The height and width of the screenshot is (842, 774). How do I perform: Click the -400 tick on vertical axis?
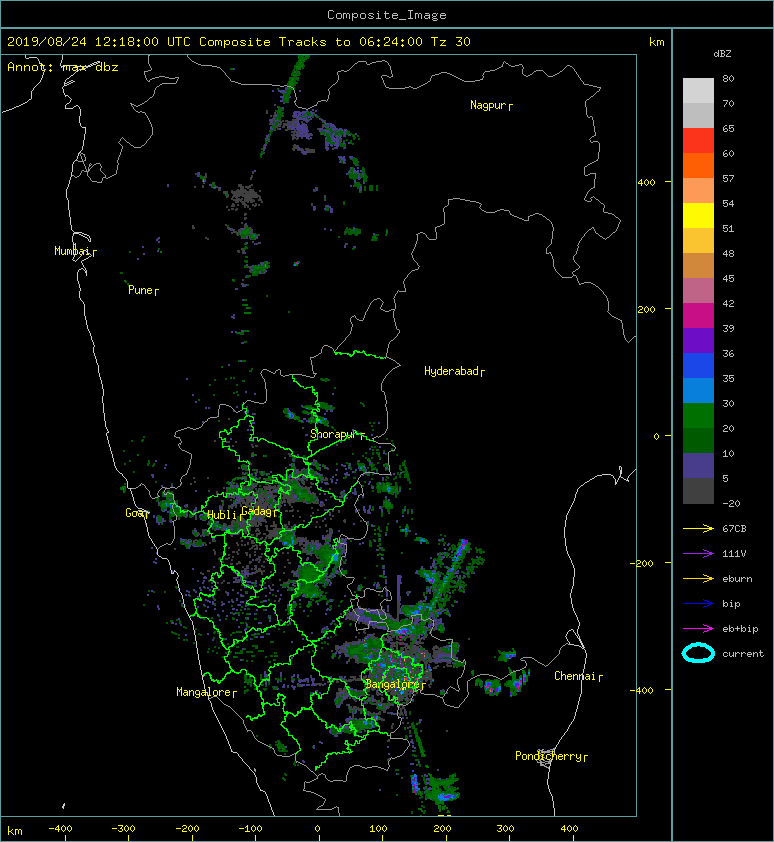641,690
